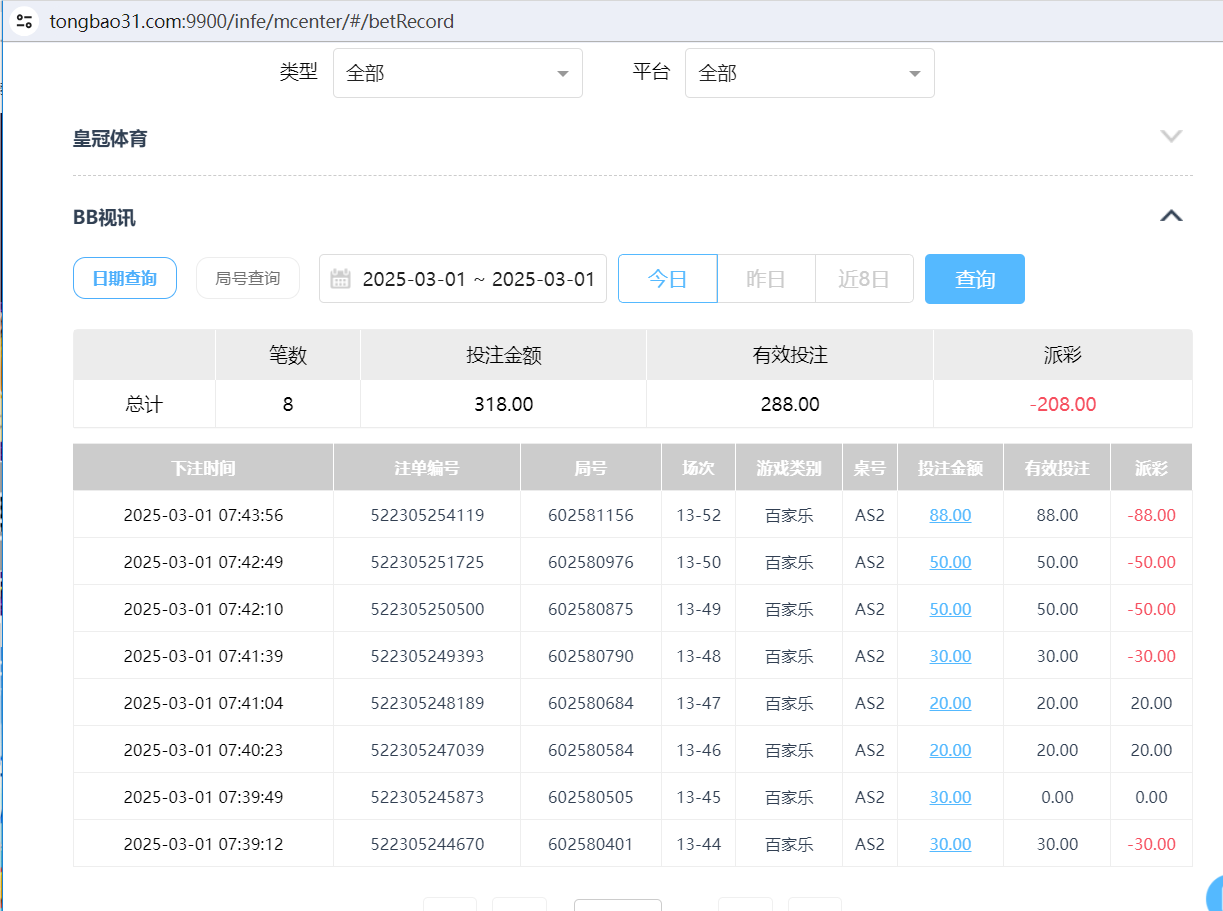Viewport: 1223px width, 911px height.
Task: Open the 88.00 bet amount link
Action: pos(949,514)
